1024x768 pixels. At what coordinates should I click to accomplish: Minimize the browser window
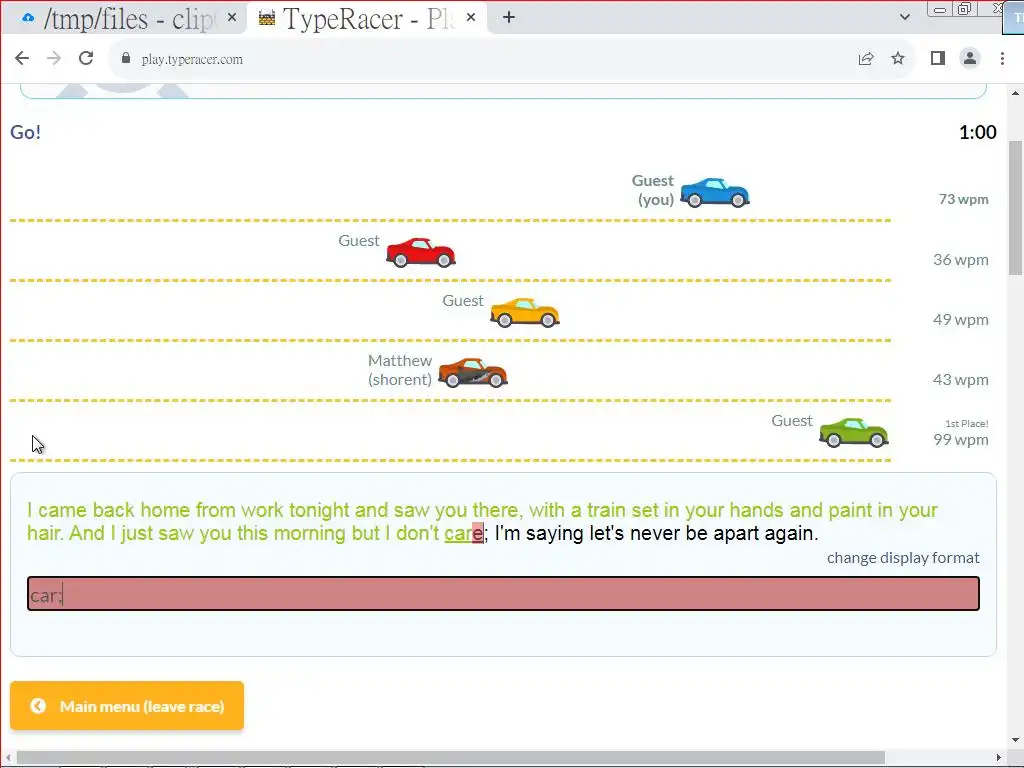(940, 9)
